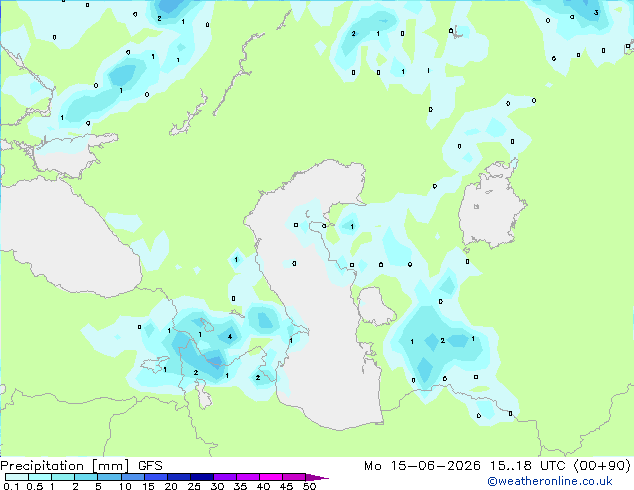Viewport: 634px width, 490px height.
Task: Click the 35–40 mm violet swatch
Action: click(247, 477)
